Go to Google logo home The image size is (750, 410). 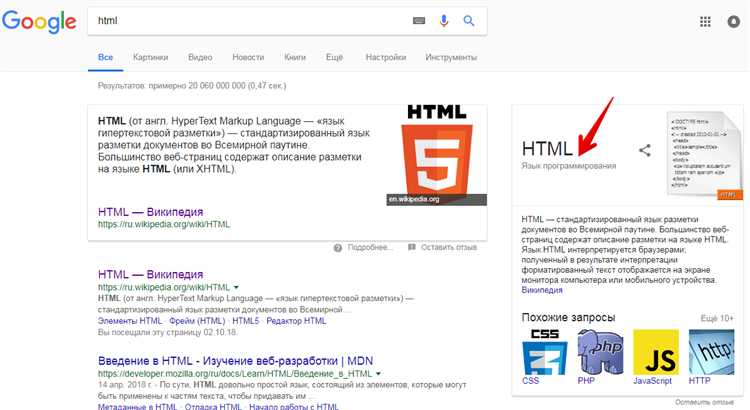coord(39,21)
